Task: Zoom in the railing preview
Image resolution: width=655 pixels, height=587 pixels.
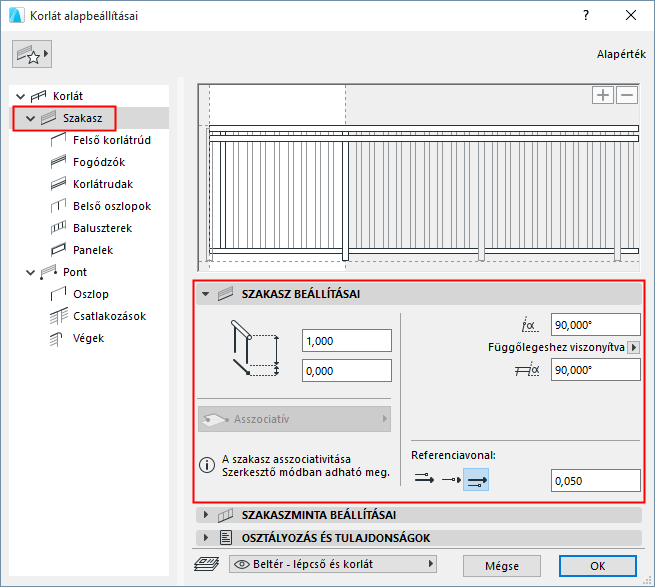Action: pos(602,95)
